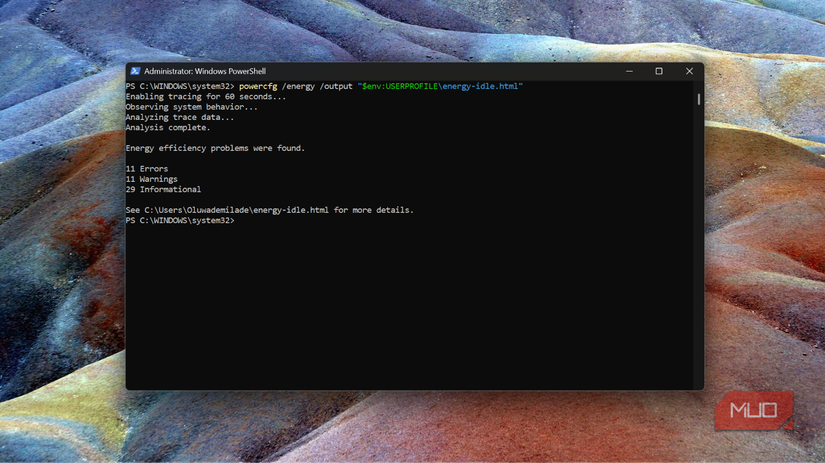Image resolution: width=825 pixels, height=463 pixels.
Task: Click the 'Observing system behavior...' line
Action: [x=192, y=107]
